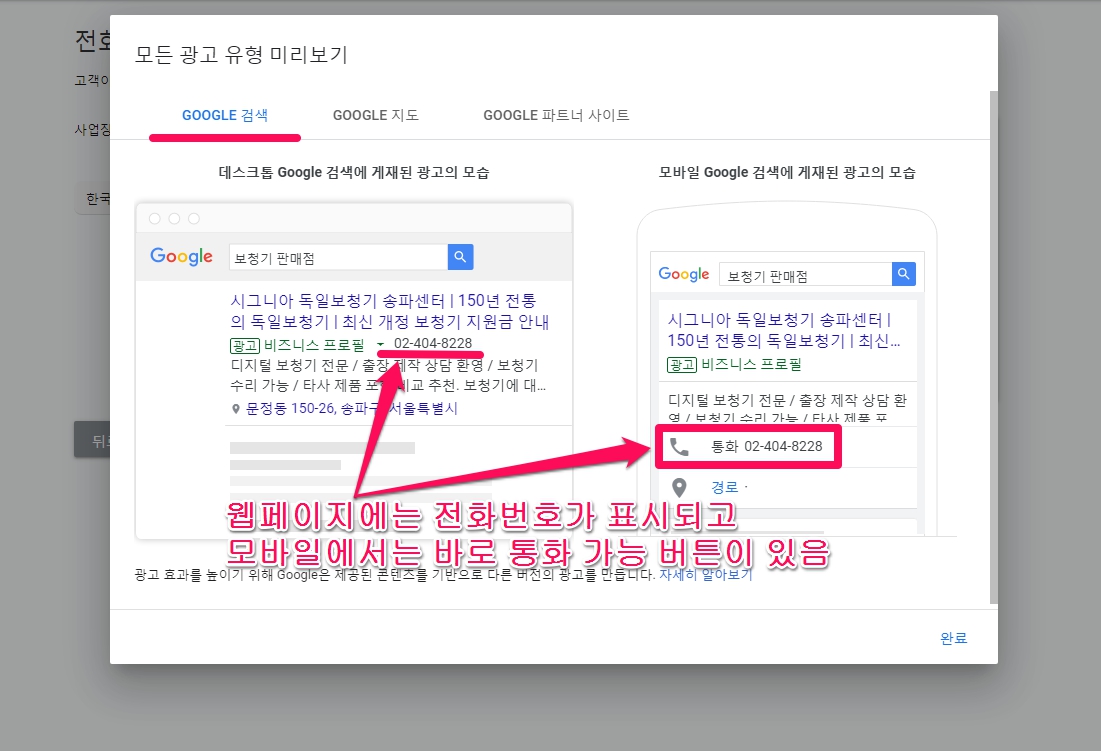
Task: Click the phone handset icon in mobile ad
Action: click(679, 446)
